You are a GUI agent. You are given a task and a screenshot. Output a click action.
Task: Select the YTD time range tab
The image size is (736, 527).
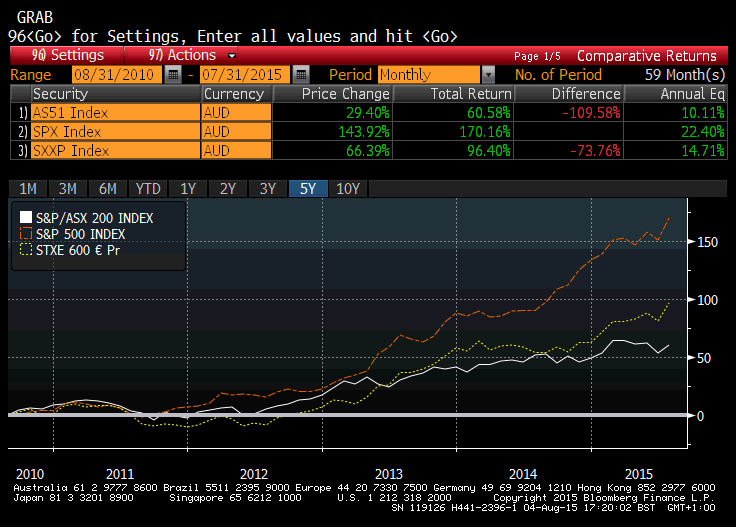148,189
